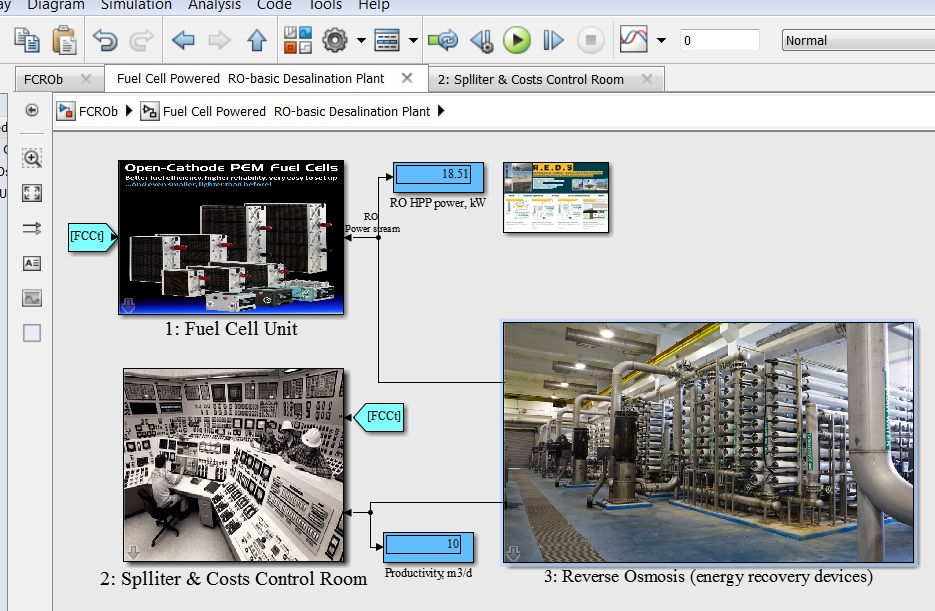Open the Model Explorer icon
This screenshot has height=611, width=935.
coord(386,41)
